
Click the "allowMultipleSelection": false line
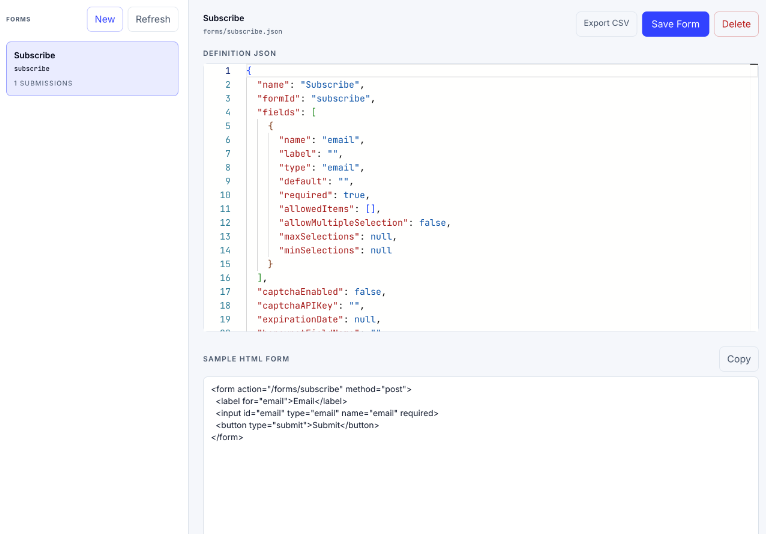(x=364, y=223)
